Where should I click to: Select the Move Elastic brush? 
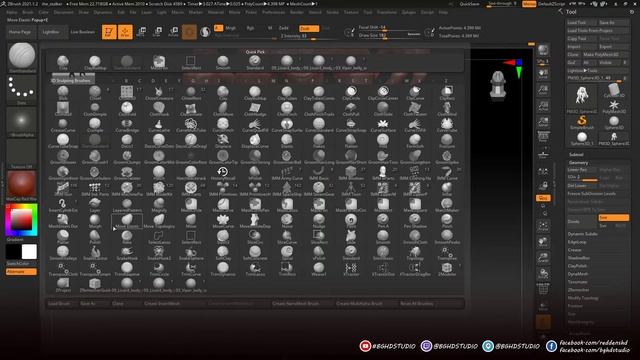127,221
